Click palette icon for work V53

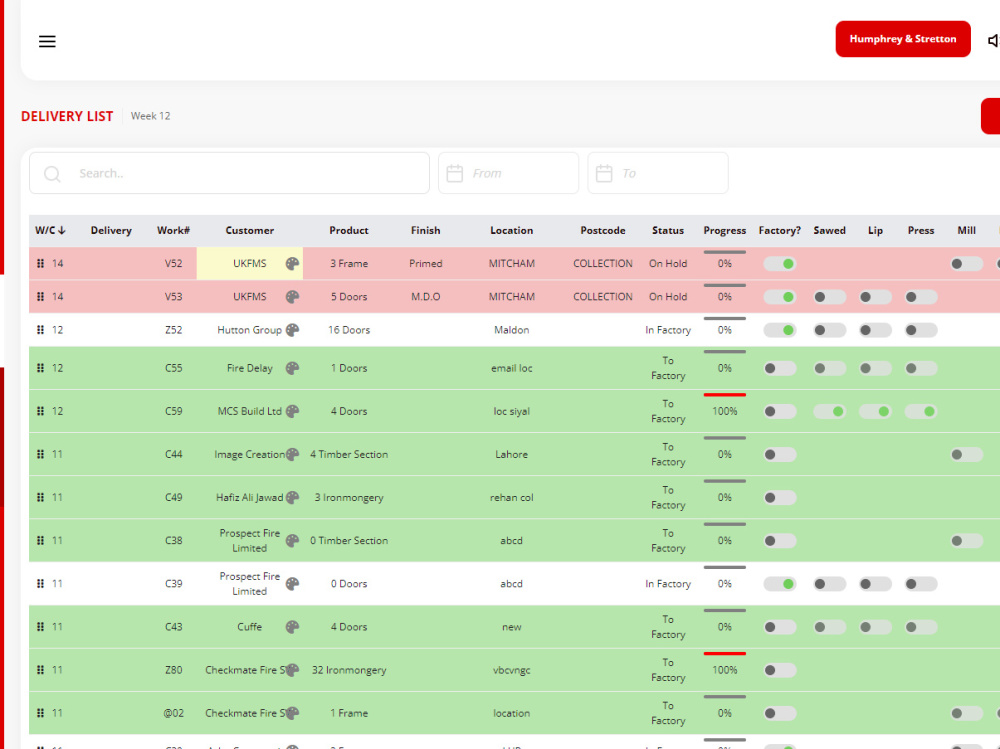point(292,297)
